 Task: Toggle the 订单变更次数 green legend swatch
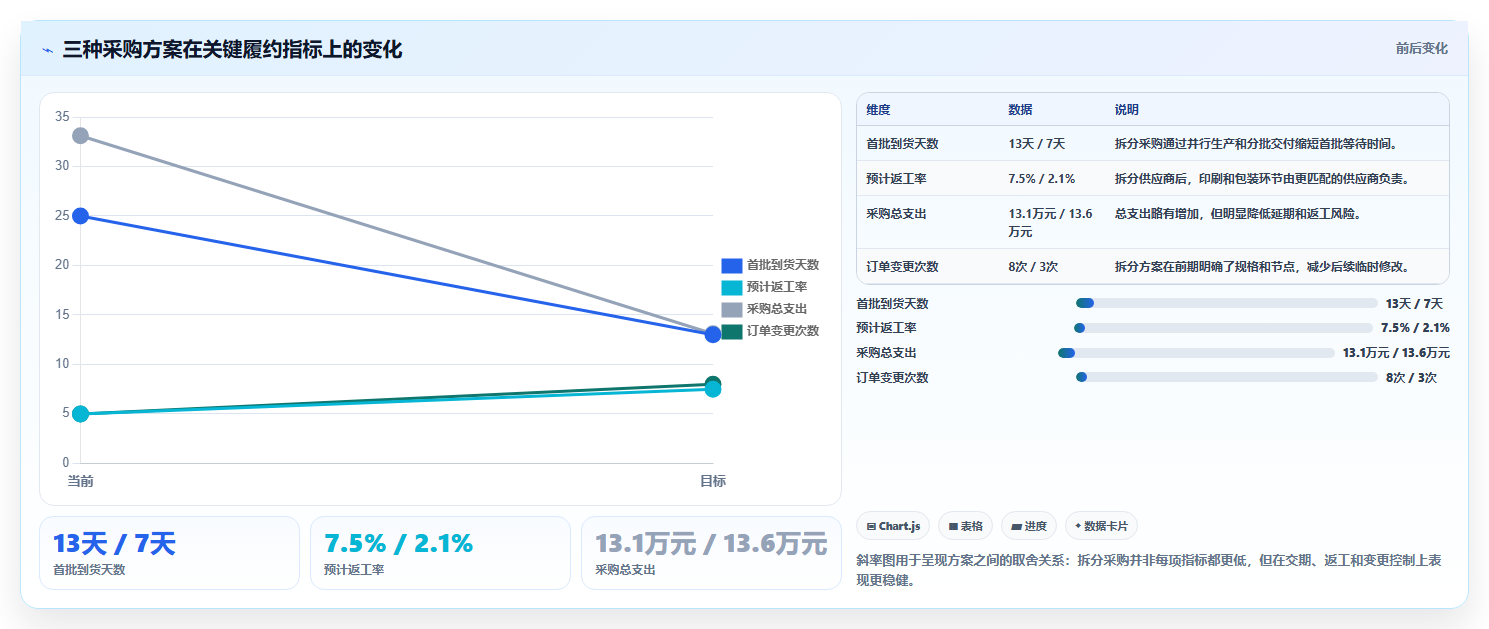click(x=732, y=331)
